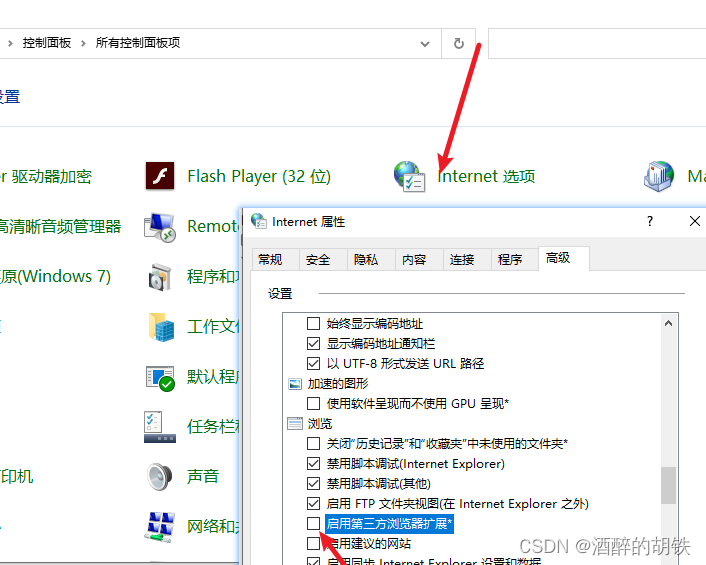Click the control panel search box
Viewport: 706px width, 565px height.
coord(597,44)
